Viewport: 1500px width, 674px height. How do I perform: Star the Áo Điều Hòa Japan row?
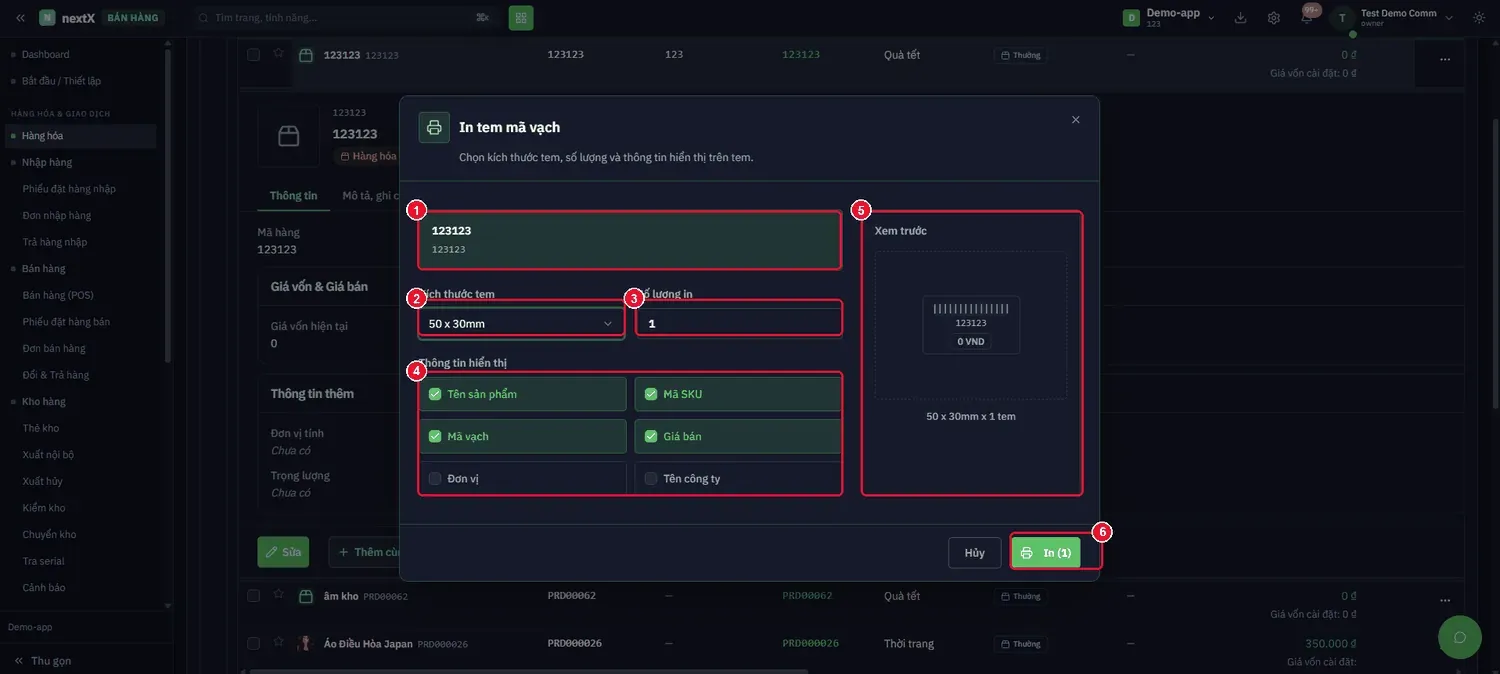pyautogui.click(x=279, y=643)
